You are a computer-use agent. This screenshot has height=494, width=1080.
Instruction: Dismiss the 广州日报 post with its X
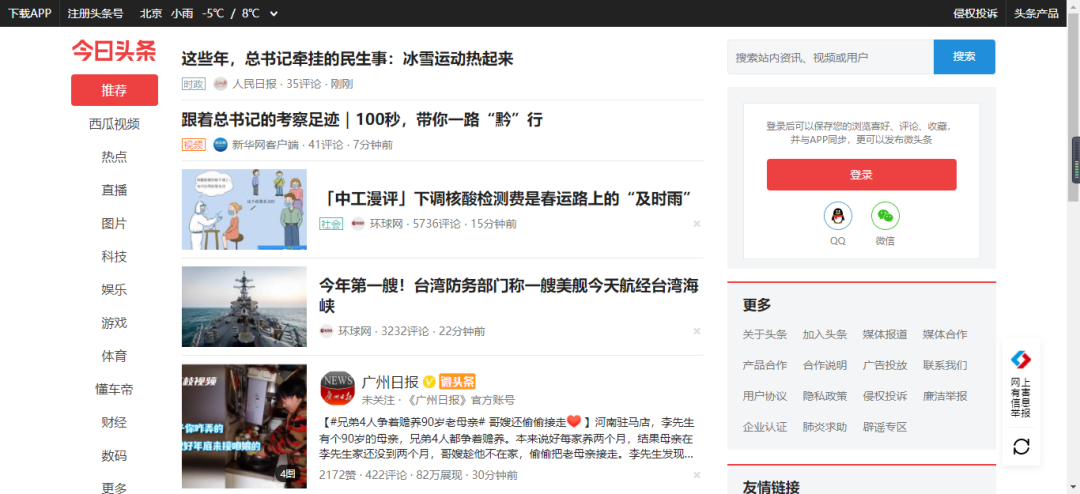(696, 475)
